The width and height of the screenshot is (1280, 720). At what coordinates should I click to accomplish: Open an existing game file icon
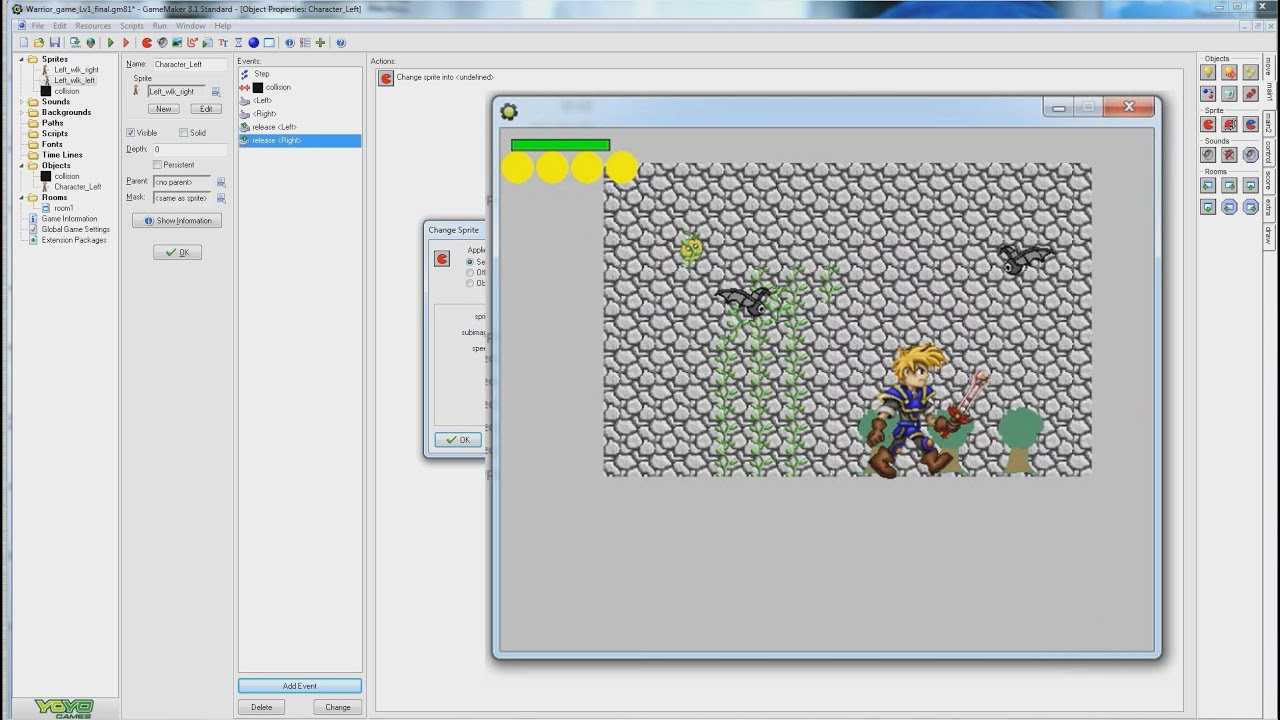pyautogui.click(x=39, y=43)
